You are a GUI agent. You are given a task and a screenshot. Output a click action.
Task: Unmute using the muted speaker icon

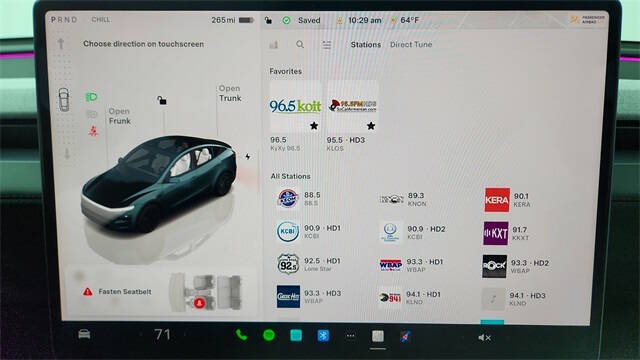click(x=484, y=338)
